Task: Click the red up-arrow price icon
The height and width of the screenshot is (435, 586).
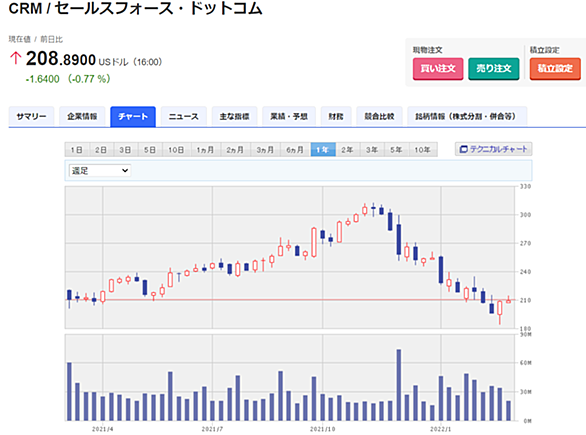Action: (15, 58)
